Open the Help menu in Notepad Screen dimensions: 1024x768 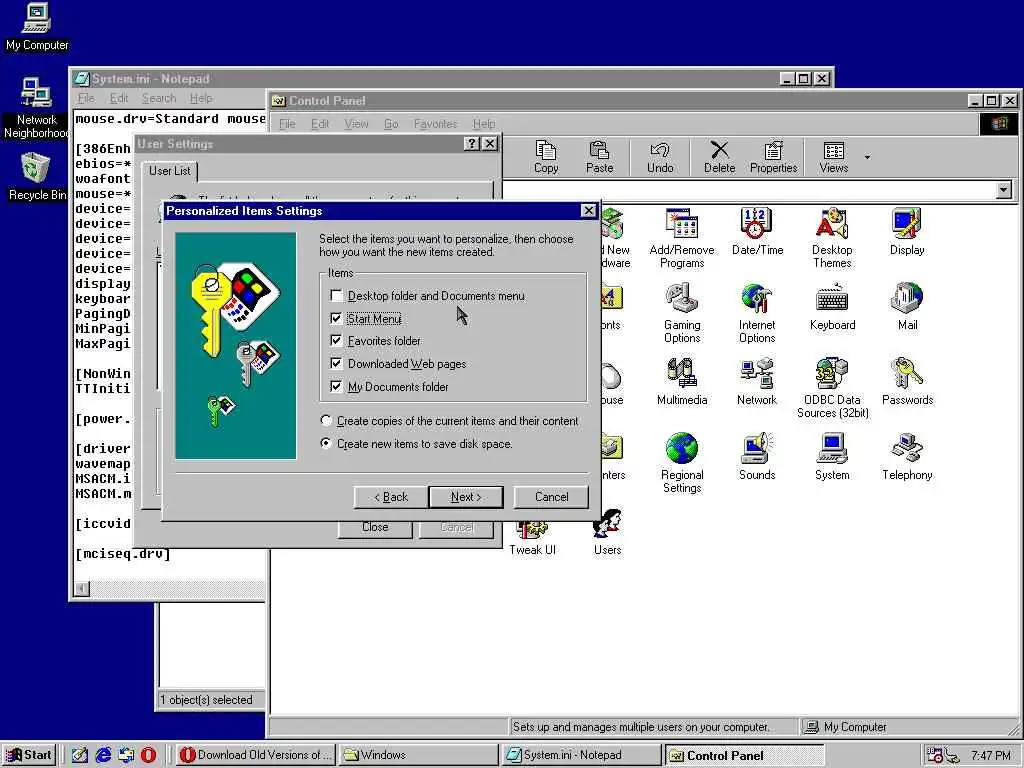[201, 98]
